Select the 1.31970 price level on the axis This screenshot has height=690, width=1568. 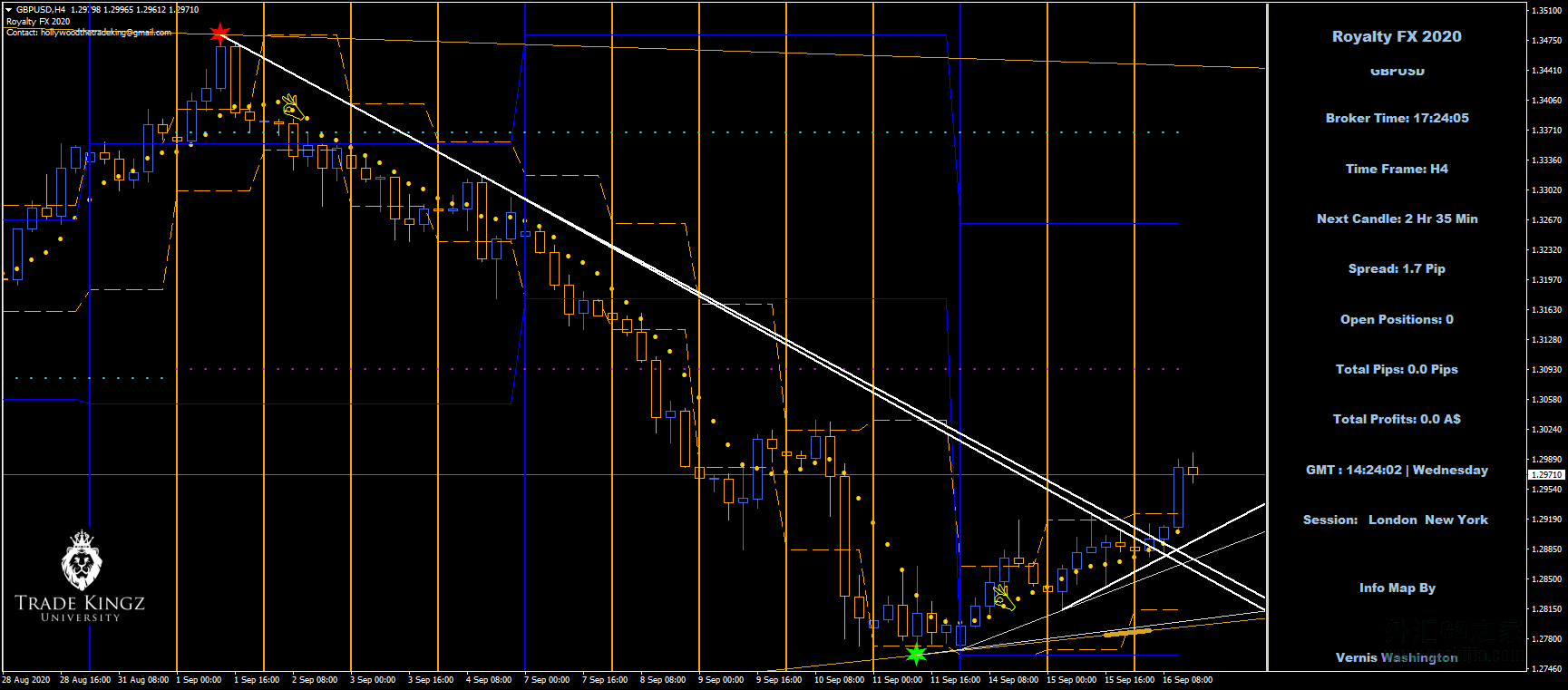click(1546, 279)
